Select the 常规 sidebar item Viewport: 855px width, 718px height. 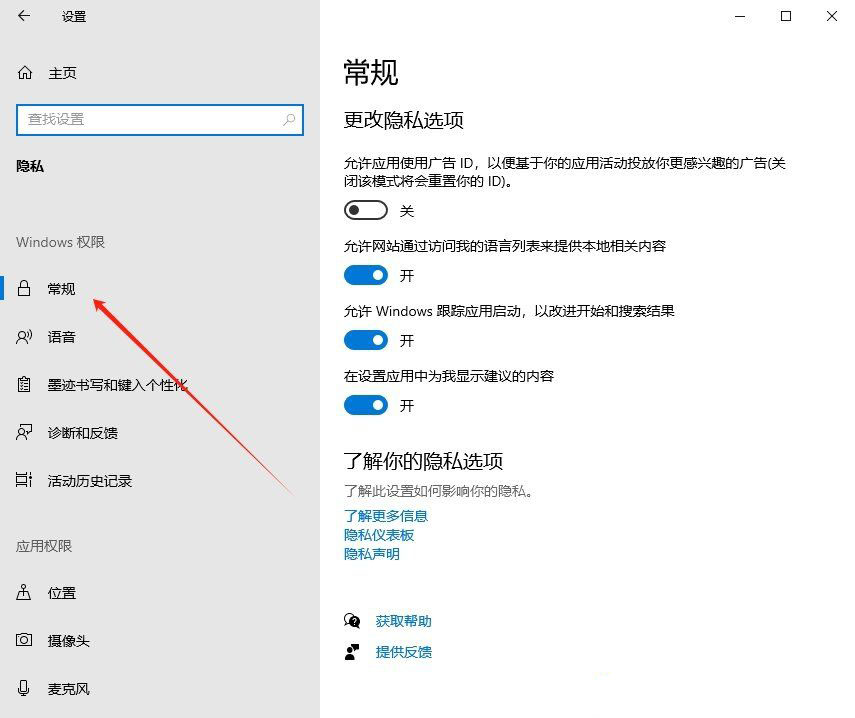tap(59, 288)
